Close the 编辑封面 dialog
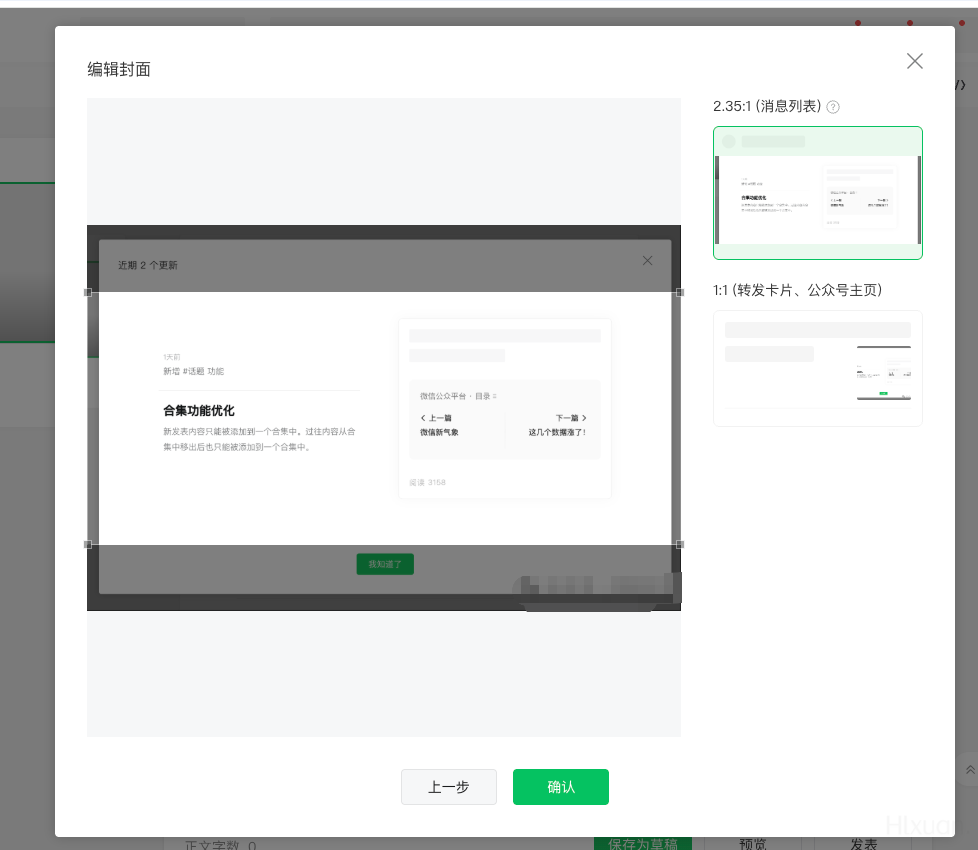 pos(914,61)
